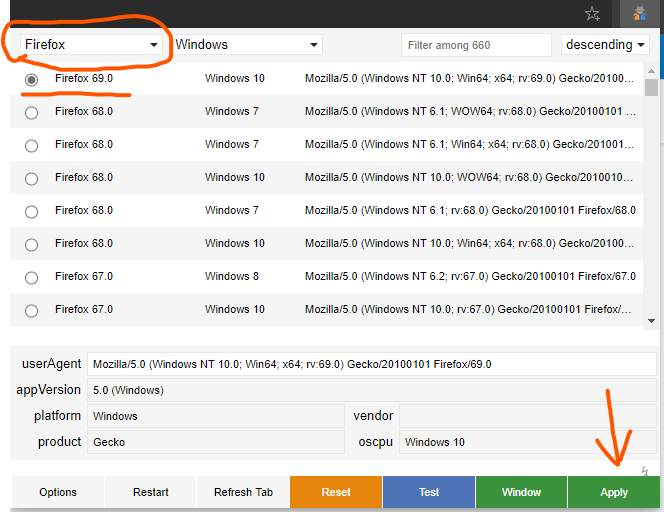This screenshot has width=664, height=512.
Task: Select Firefox 68.0 Windows NT 6.1 rv:68.0 radio
Action: 31,212
